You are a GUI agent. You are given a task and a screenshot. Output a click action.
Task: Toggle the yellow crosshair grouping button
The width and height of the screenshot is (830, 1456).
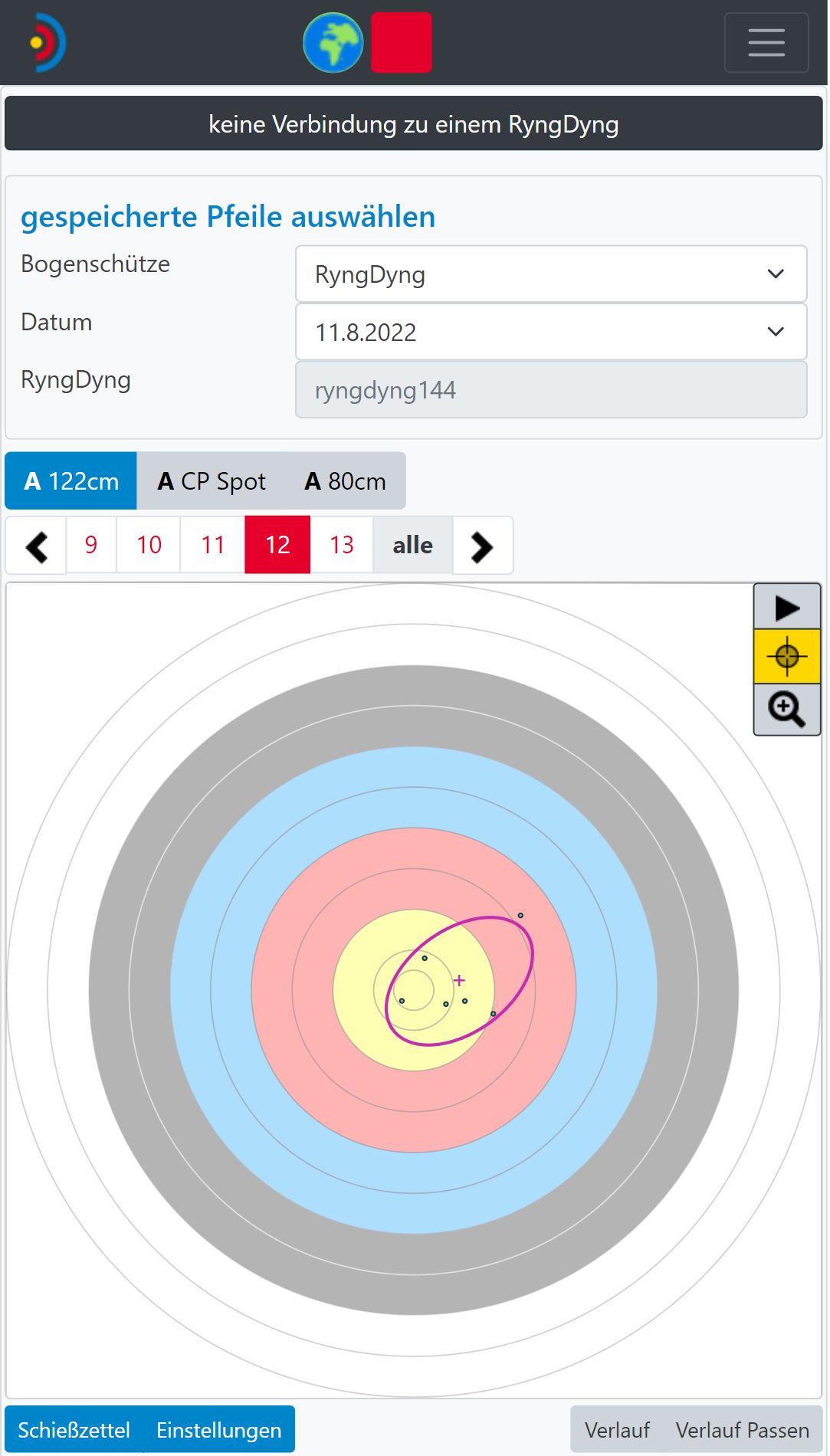click(786, 657)
